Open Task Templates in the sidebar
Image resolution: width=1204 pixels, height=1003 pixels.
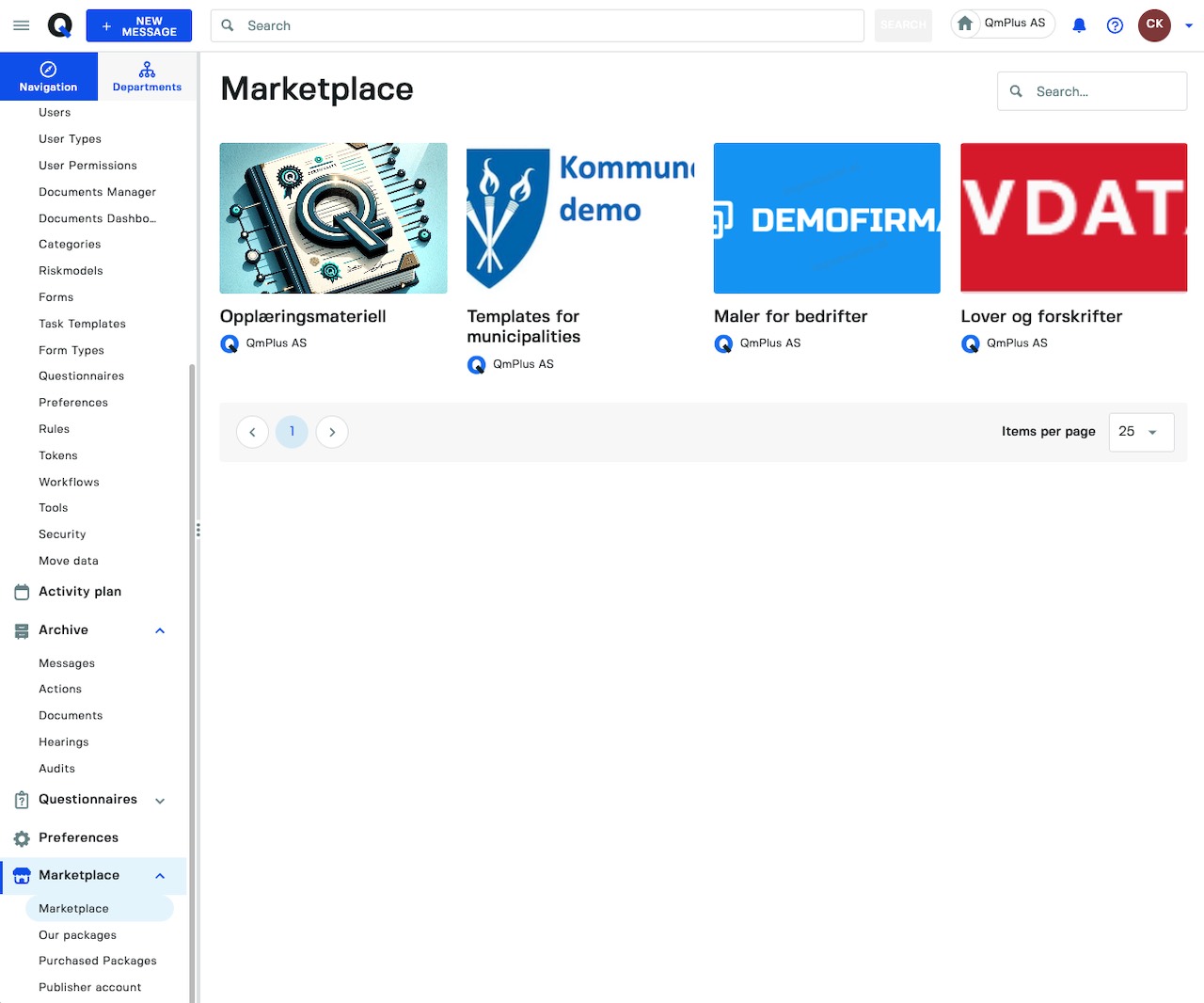82,323
